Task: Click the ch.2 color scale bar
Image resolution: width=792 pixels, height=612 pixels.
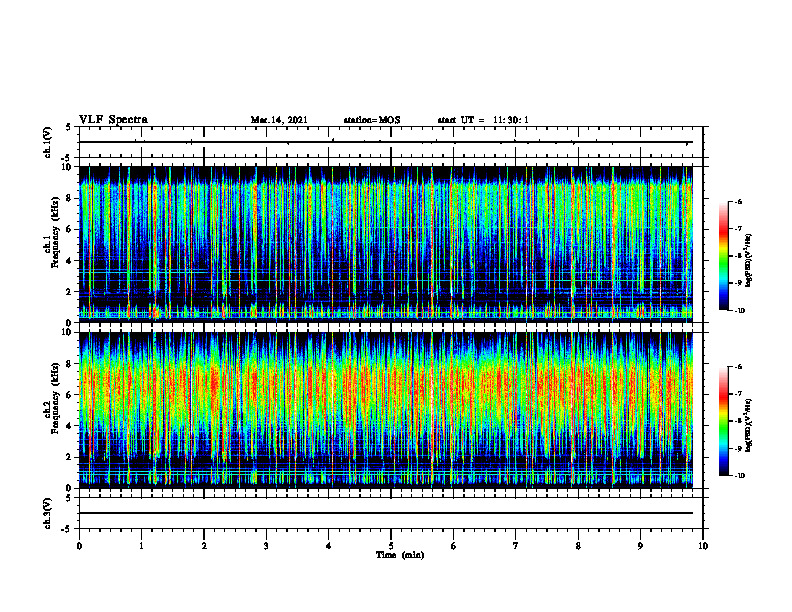Action: coord(724,421)
